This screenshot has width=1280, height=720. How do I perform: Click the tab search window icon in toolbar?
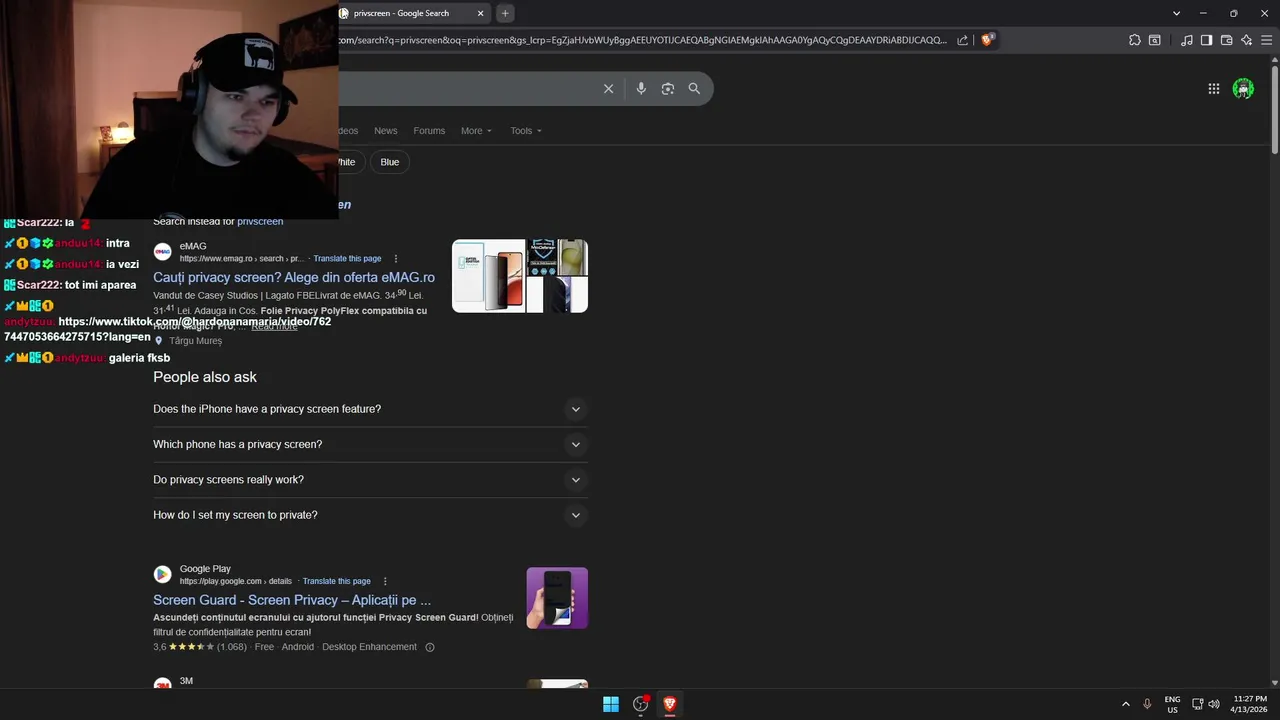[x=1155, y=40]
